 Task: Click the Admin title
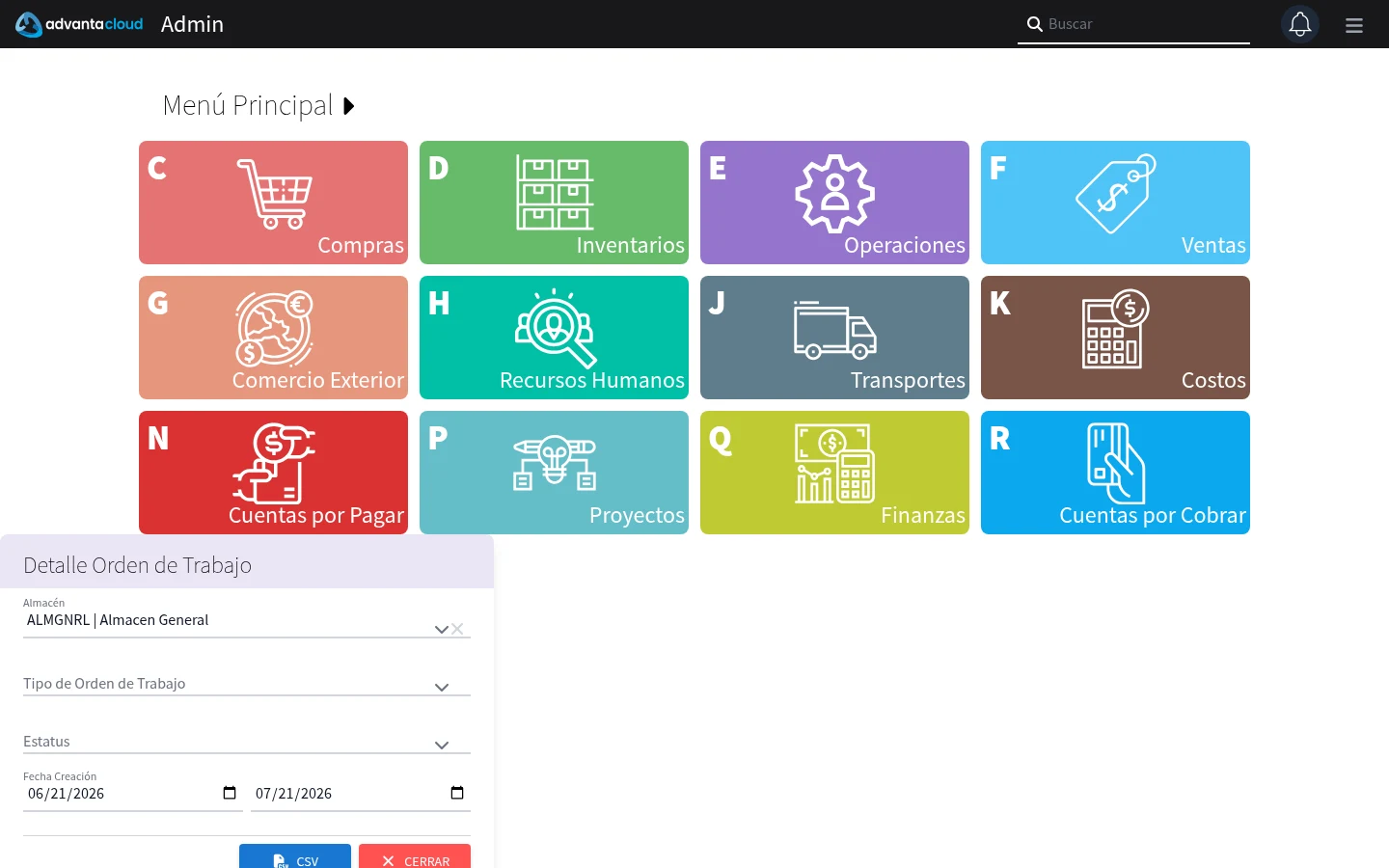[x=192, y=24]
